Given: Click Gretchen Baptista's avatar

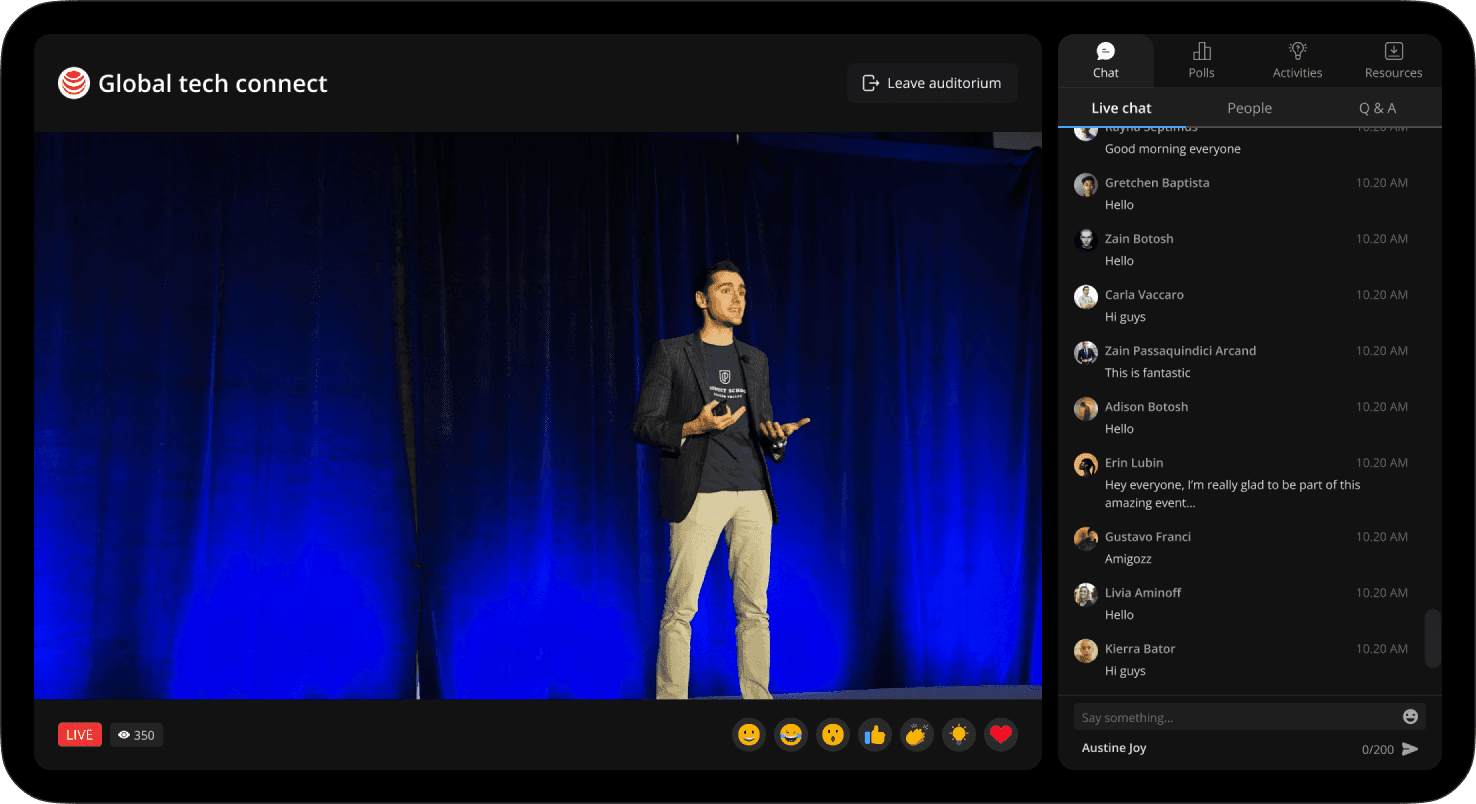Looking at the screenshot, I should (x=1086, y=184).
